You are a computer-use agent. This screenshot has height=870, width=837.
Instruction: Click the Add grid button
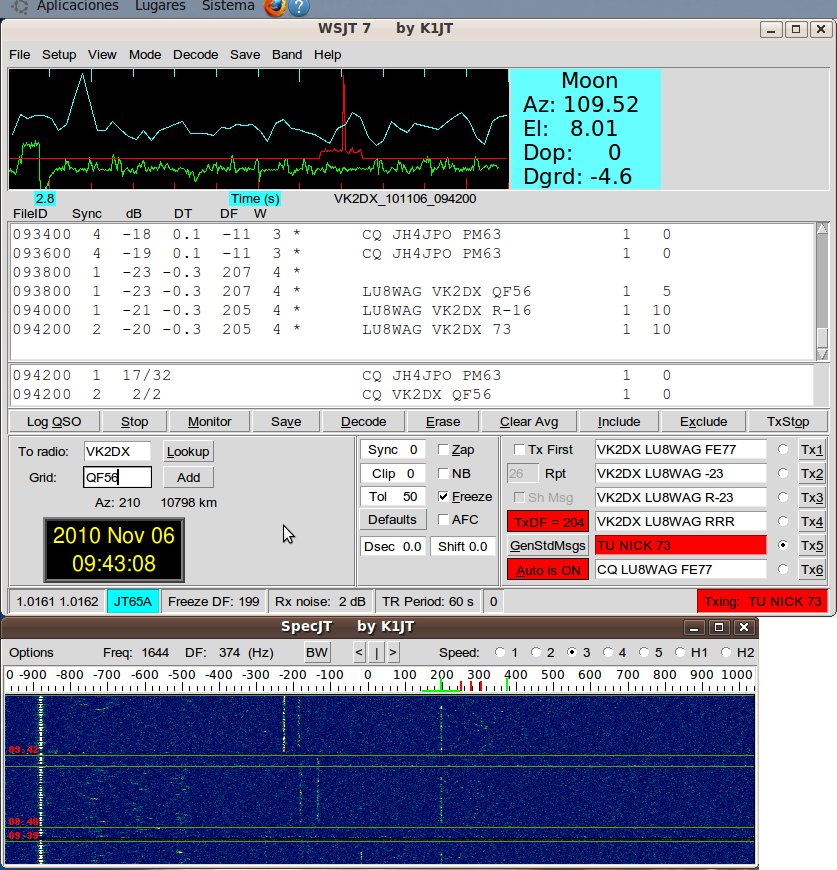point(188,477)
